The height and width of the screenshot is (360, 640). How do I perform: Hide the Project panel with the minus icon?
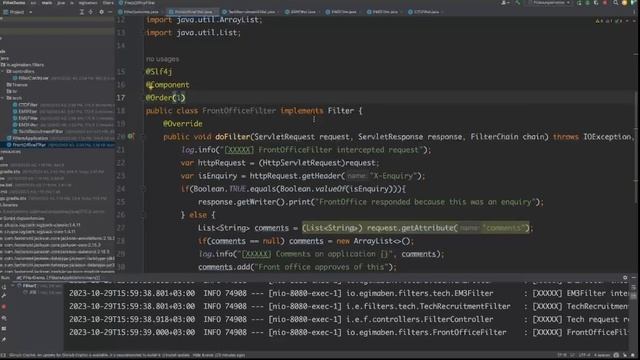(x=110, y=12)
